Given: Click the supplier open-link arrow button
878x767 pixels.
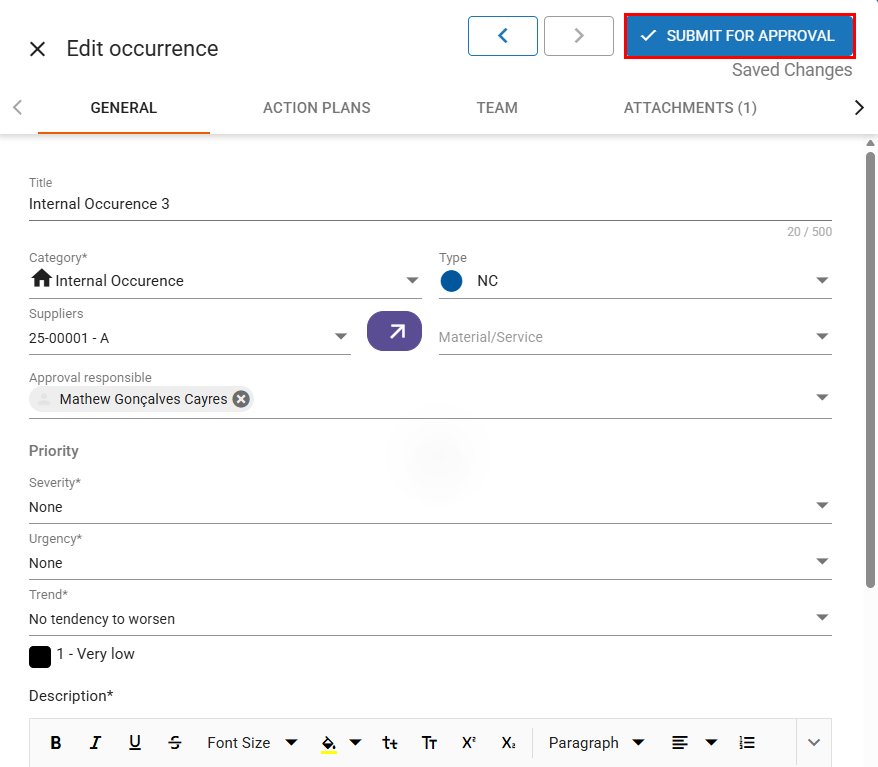Looking at the screenshot, I should [394, 331].
